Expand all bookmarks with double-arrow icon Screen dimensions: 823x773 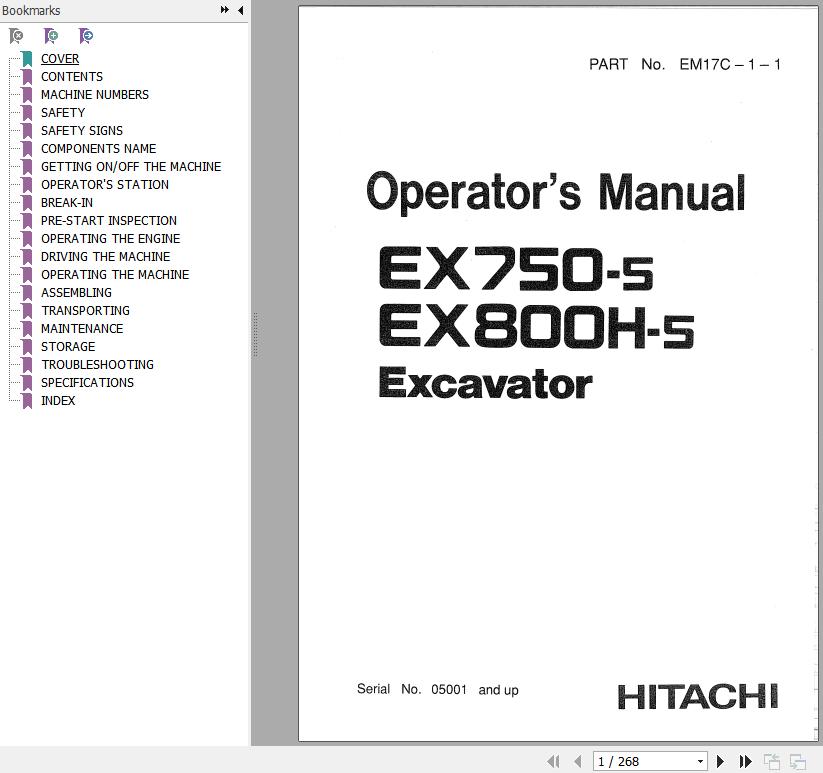point(225,10)
